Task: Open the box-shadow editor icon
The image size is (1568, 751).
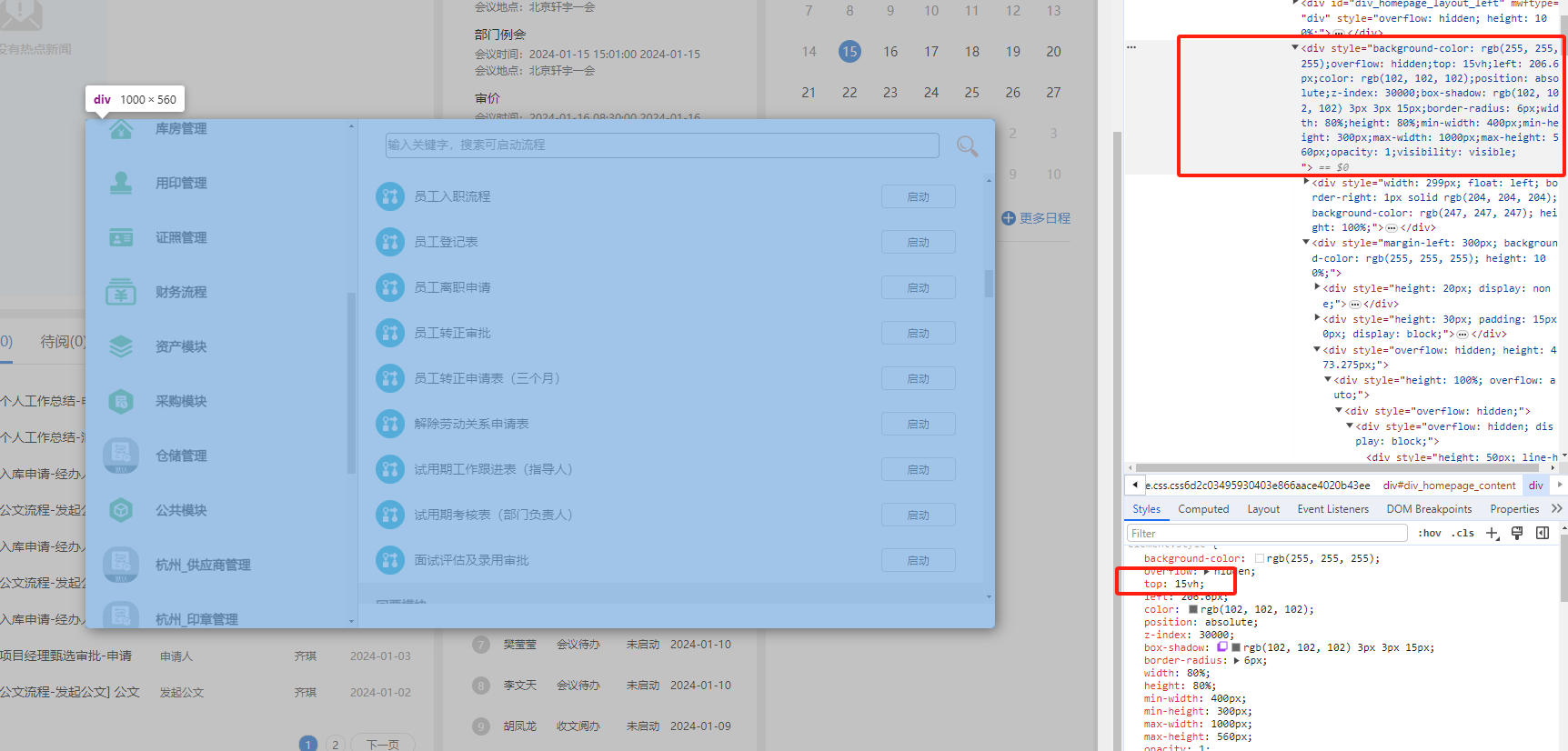Action: pyautogui.click(x=1222, y=647)
